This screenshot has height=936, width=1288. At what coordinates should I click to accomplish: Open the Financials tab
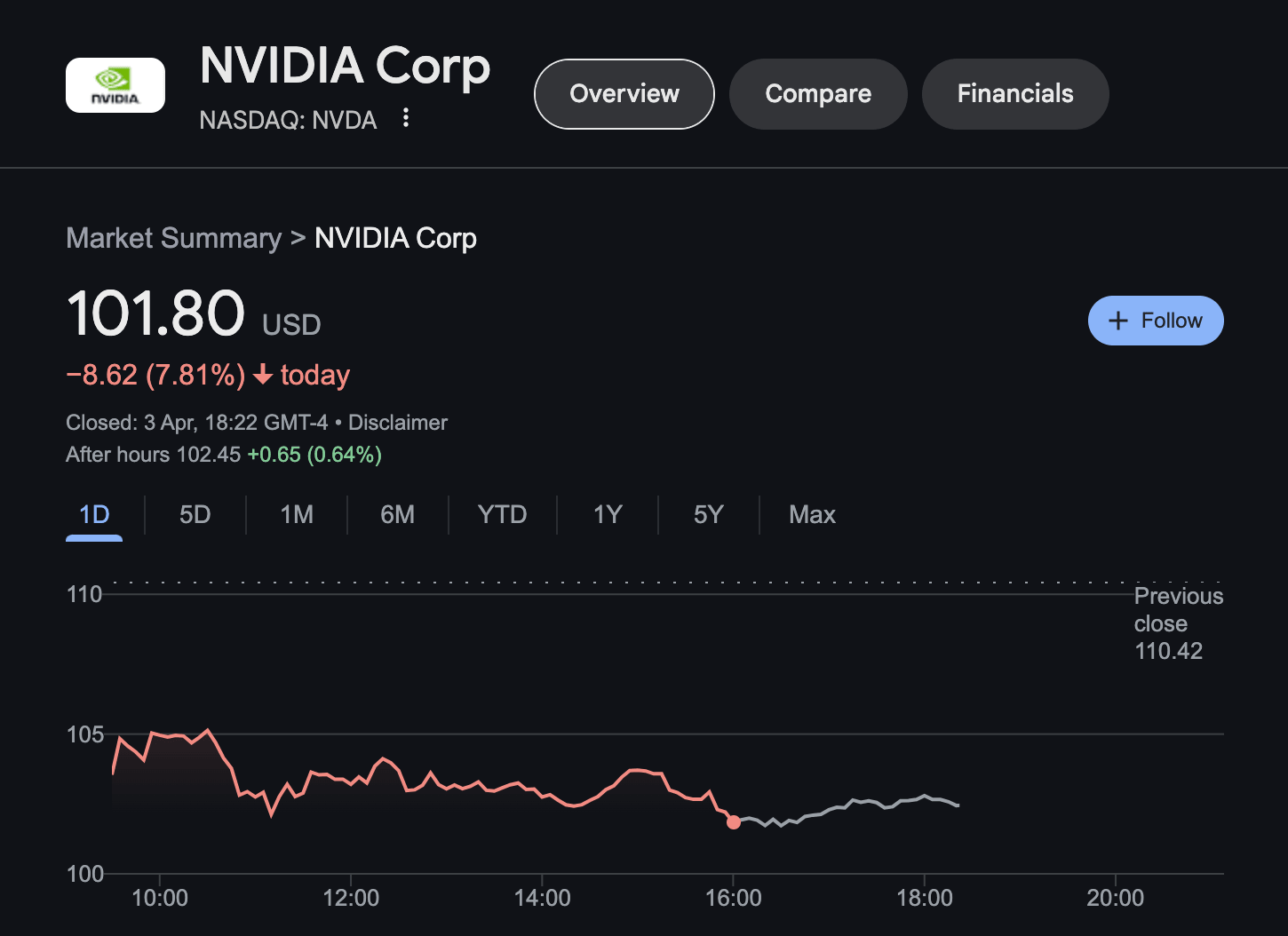(1014, 93)
